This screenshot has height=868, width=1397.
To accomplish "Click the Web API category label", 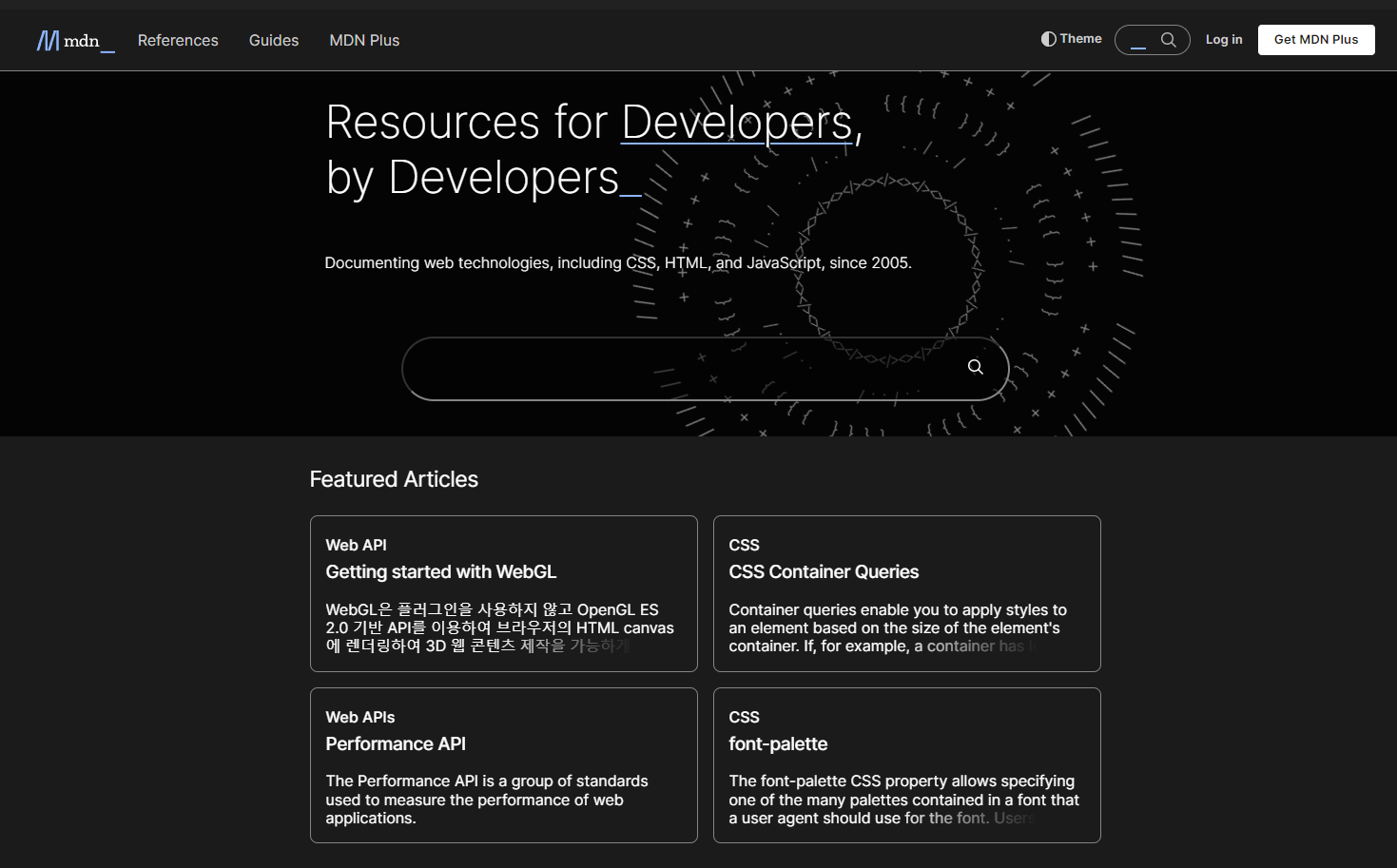I will coord(356,545).
